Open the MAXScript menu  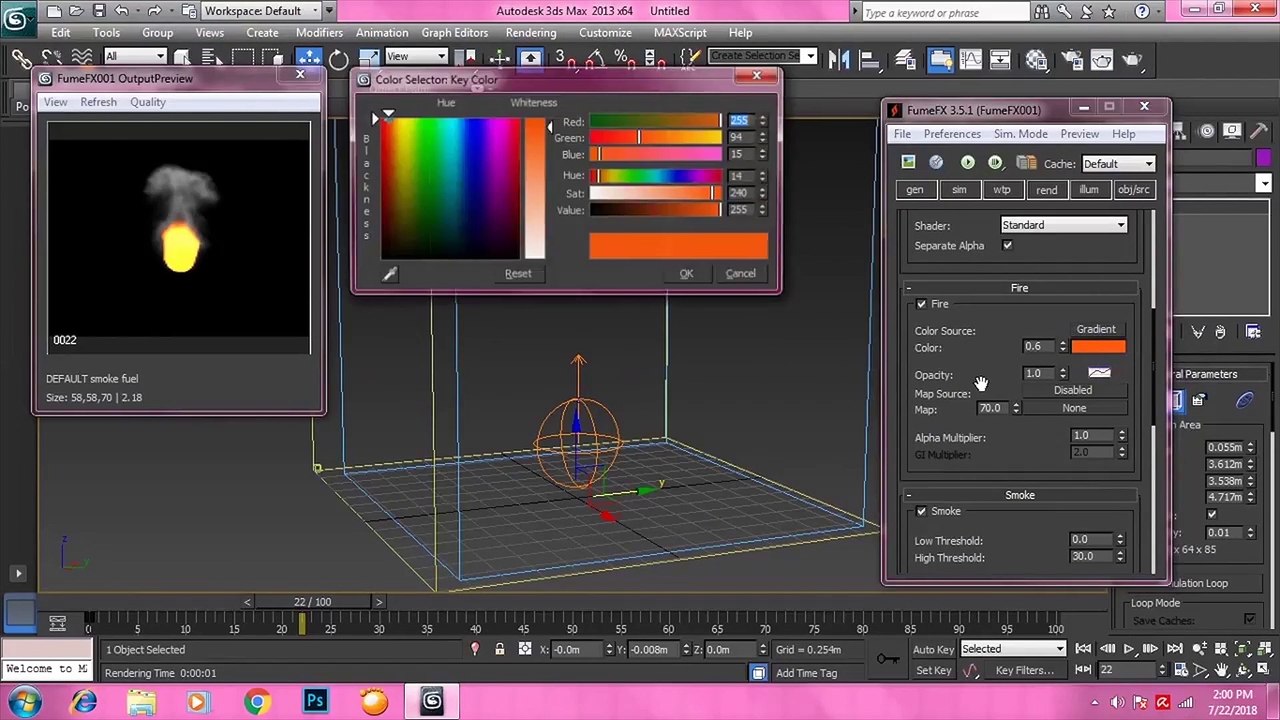point(680,33)
